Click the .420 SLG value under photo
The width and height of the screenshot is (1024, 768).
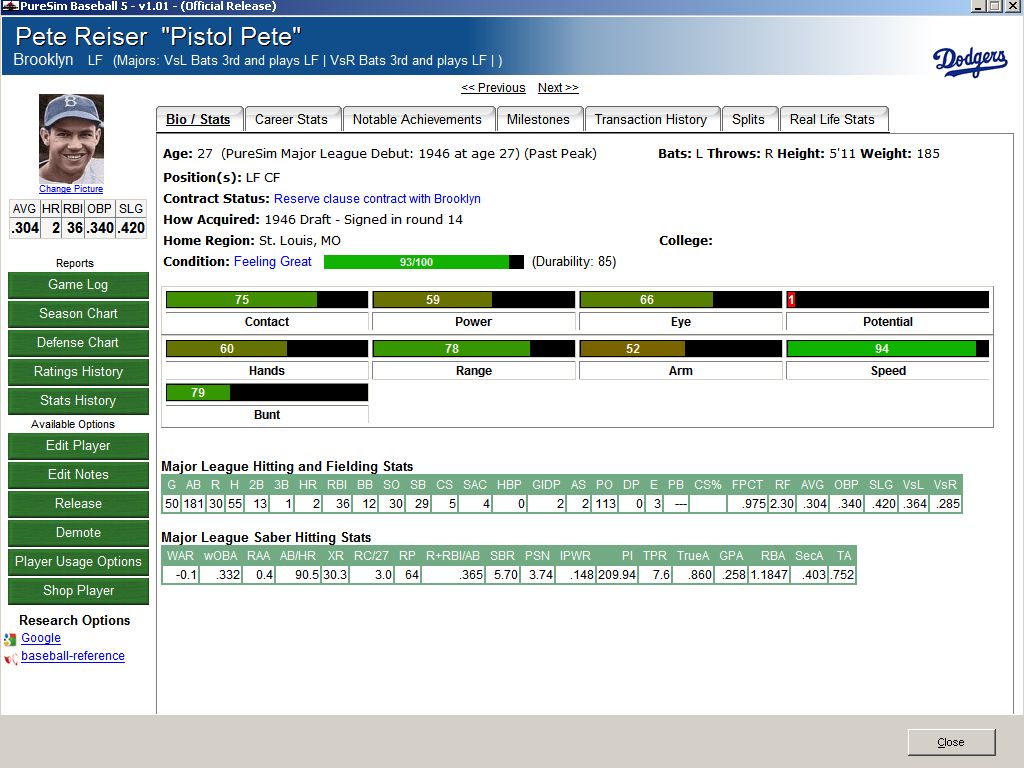click(131, 228)
